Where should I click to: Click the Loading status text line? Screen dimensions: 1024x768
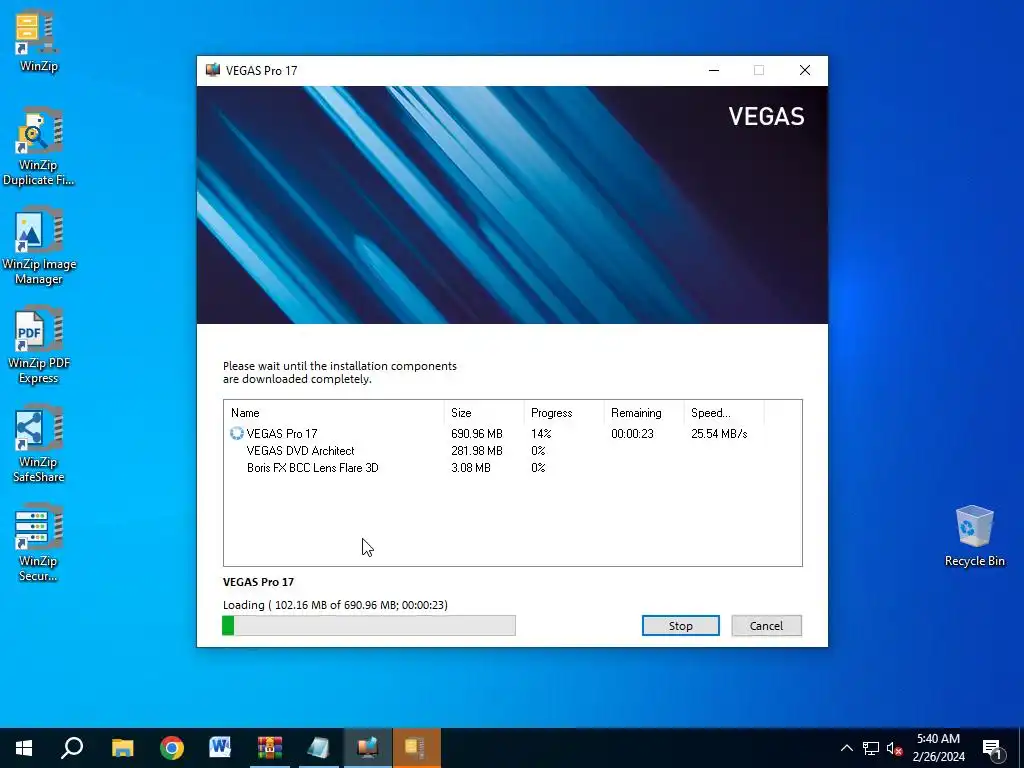coord(335,605)
